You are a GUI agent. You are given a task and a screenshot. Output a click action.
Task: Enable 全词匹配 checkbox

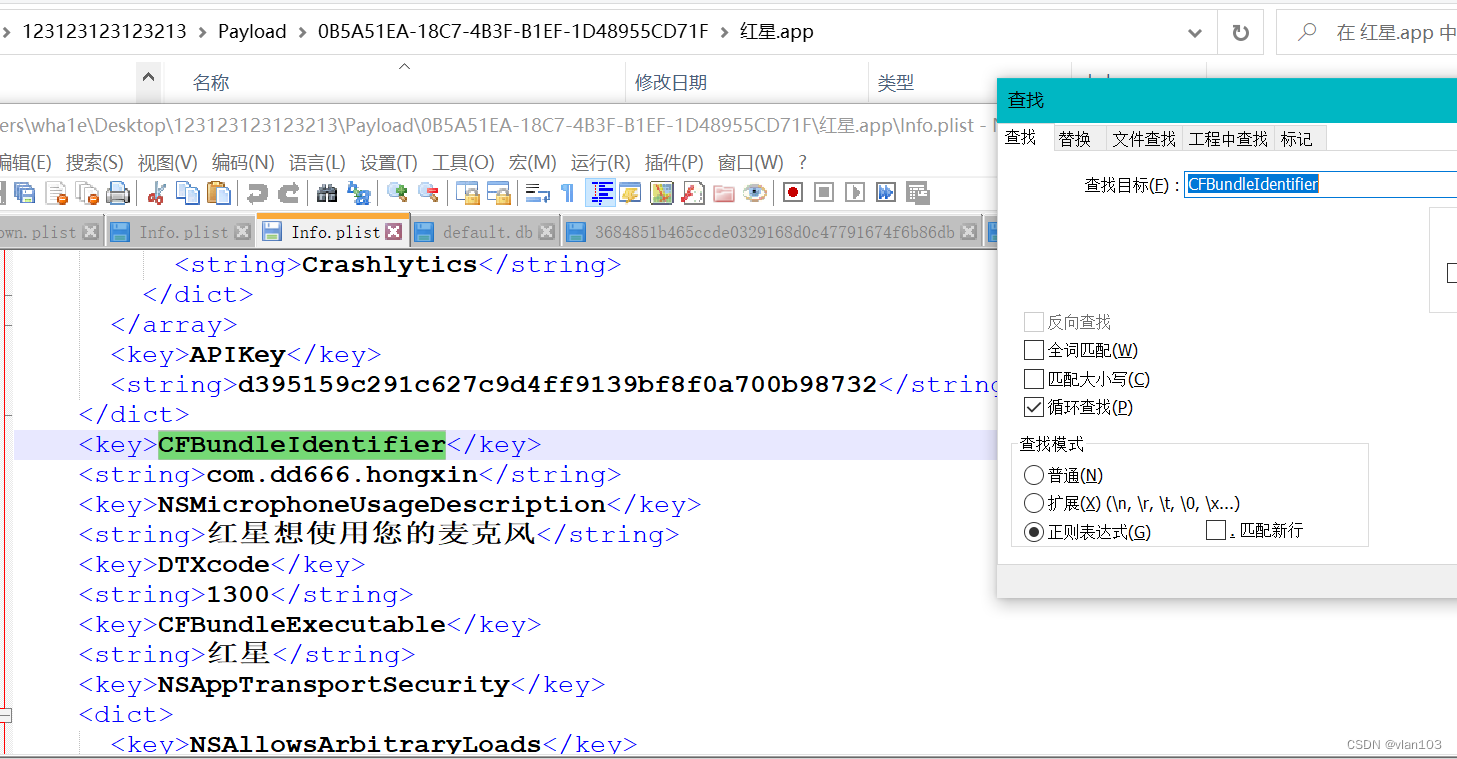pos(1034,350)
